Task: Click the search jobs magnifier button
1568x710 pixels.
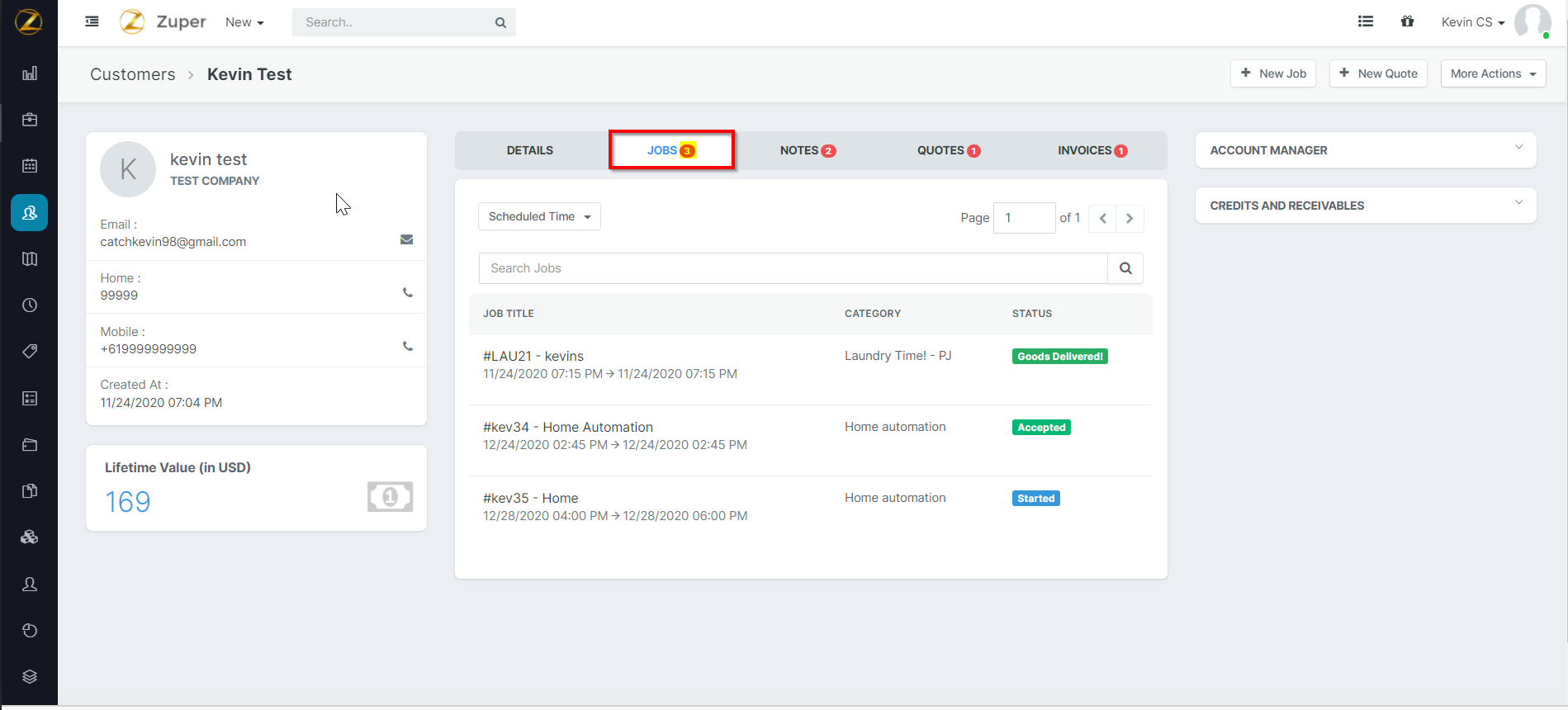Action: (x=1125, y=268)
